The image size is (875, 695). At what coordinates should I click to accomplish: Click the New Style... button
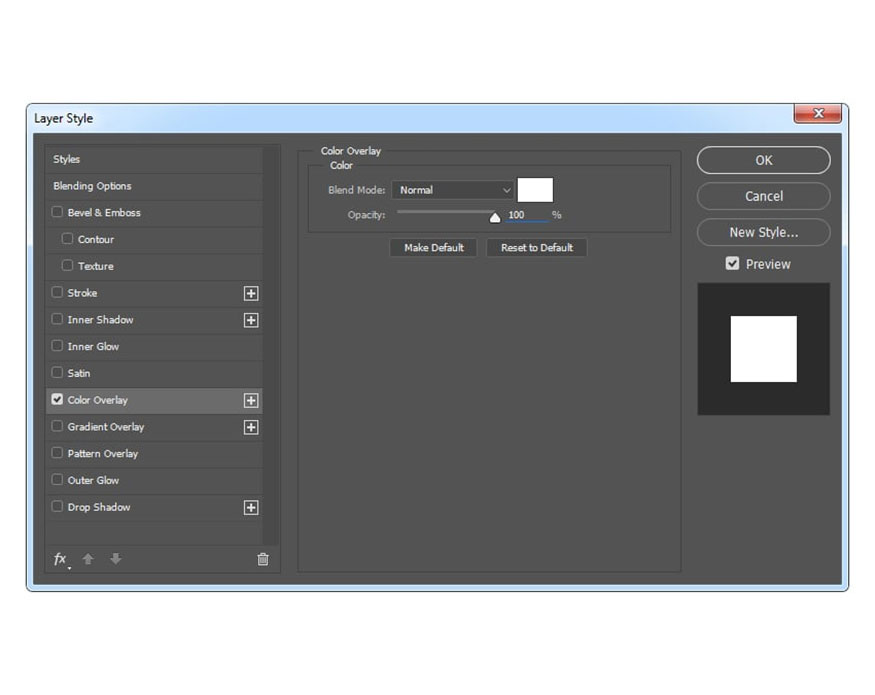[x=763, y=232]
